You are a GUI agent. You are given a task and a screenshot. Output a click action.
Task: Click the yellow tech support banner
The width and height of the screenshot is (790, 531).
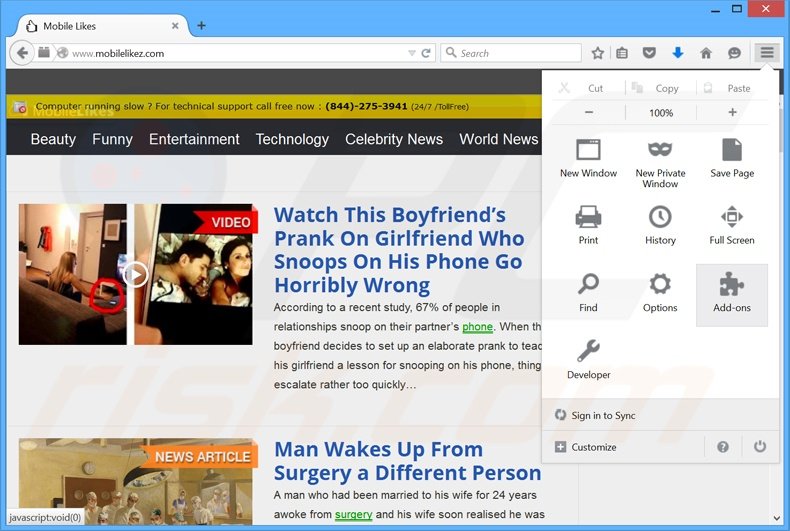pos(274,106)
